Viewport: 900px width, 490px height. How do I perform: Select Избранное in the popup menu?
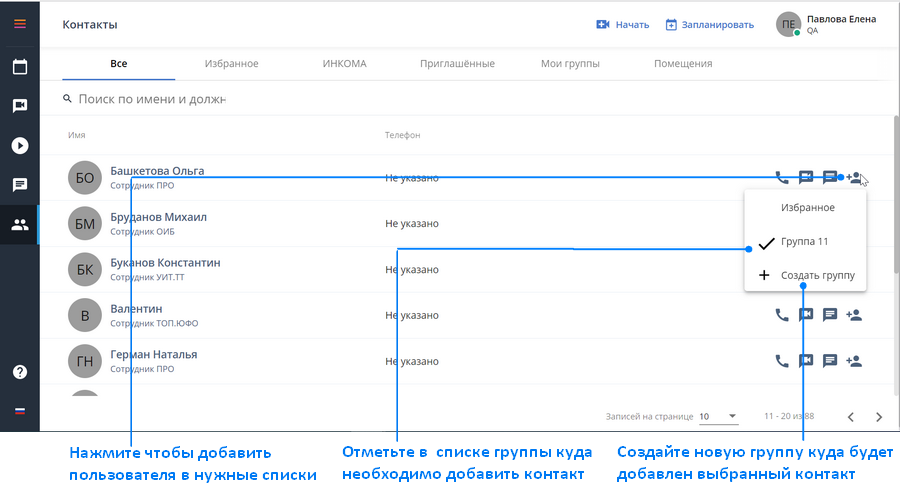pos(808,208)
